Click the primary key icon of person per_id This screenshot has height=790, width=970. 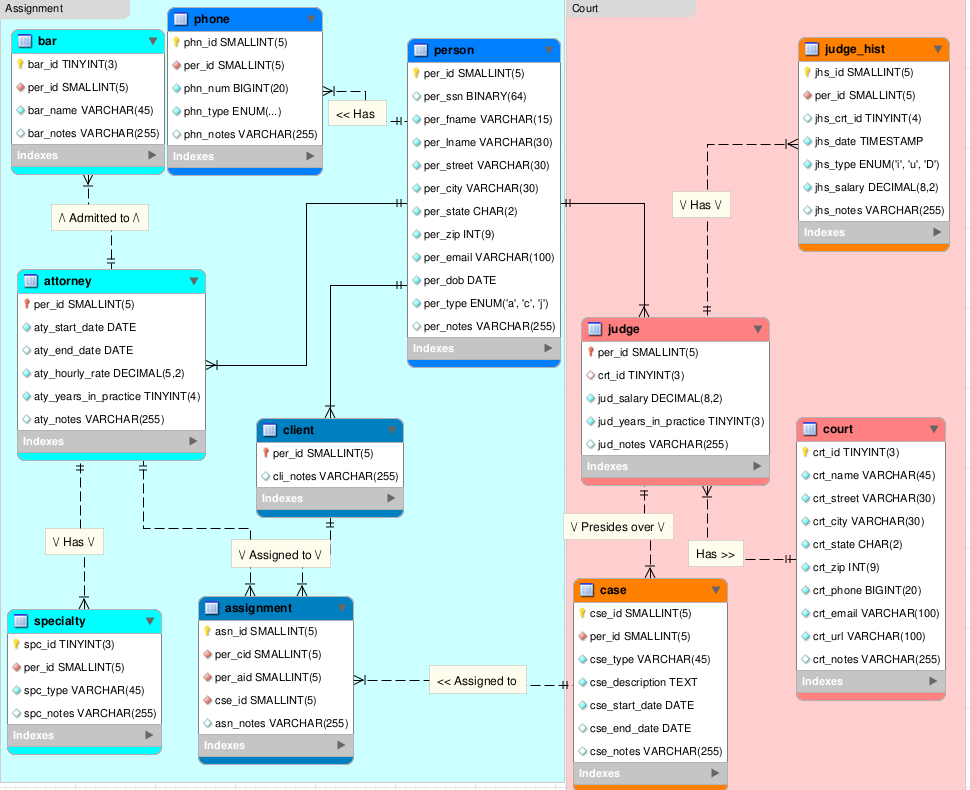click(x=416, y=73)
